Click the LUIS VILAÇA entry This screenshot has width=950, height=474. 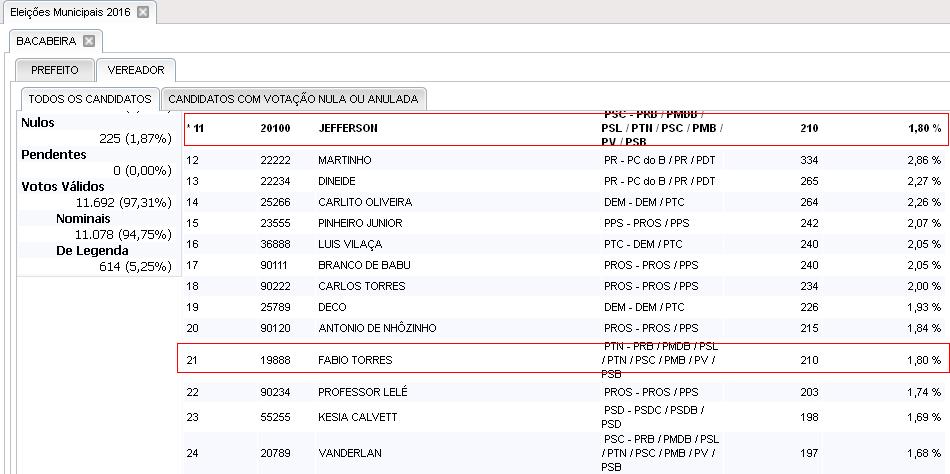(350, 244)
